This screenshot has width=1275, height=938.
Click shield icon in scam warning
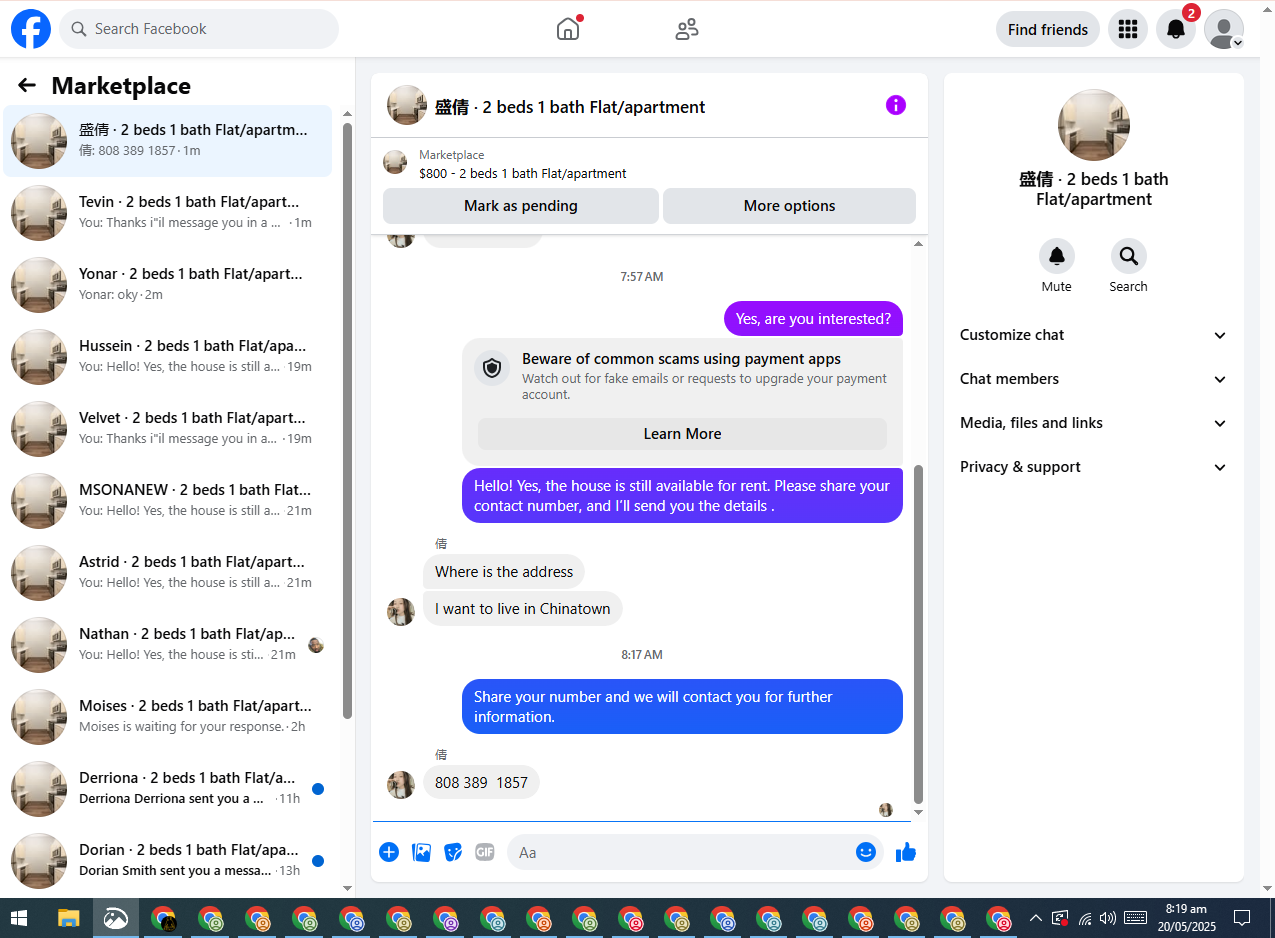pyautogui.click(x=491, y=369)
